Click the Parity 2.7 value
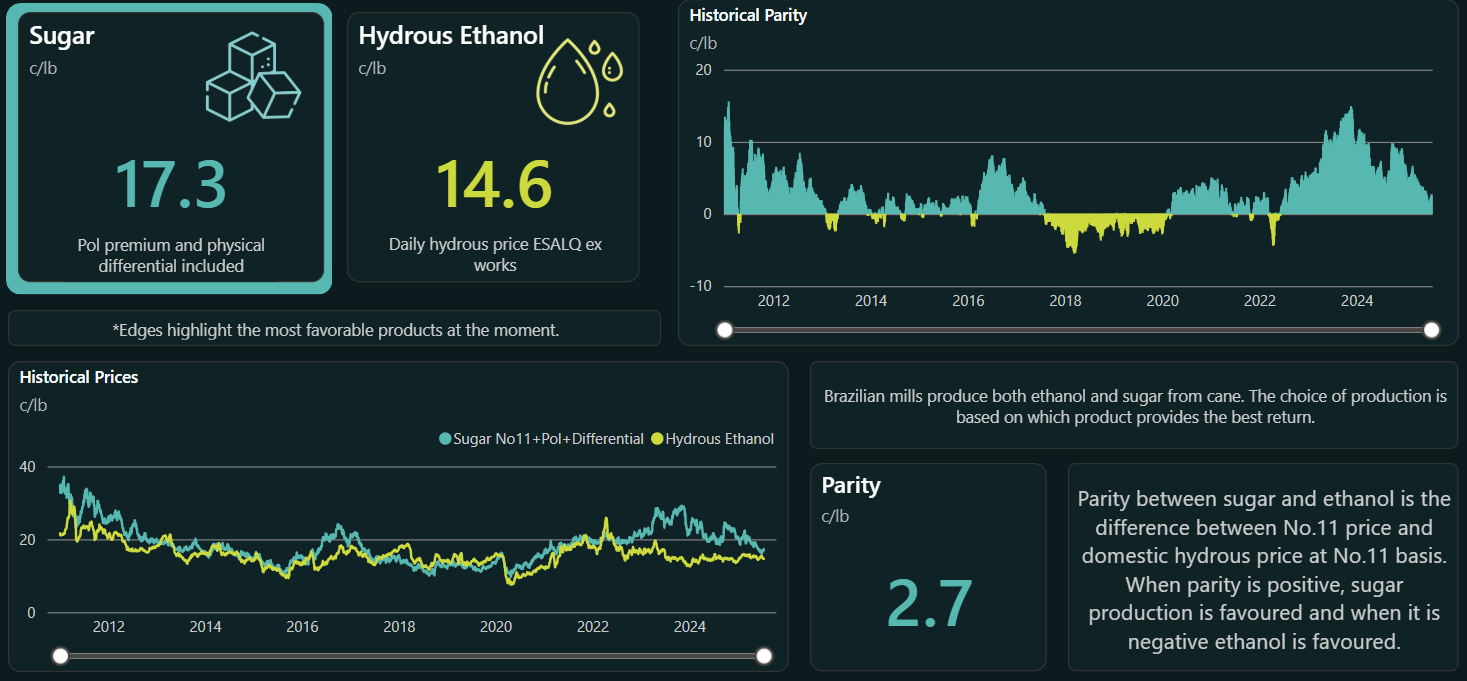This screenshot has width=1467, height=681. (x=929, y=604)
